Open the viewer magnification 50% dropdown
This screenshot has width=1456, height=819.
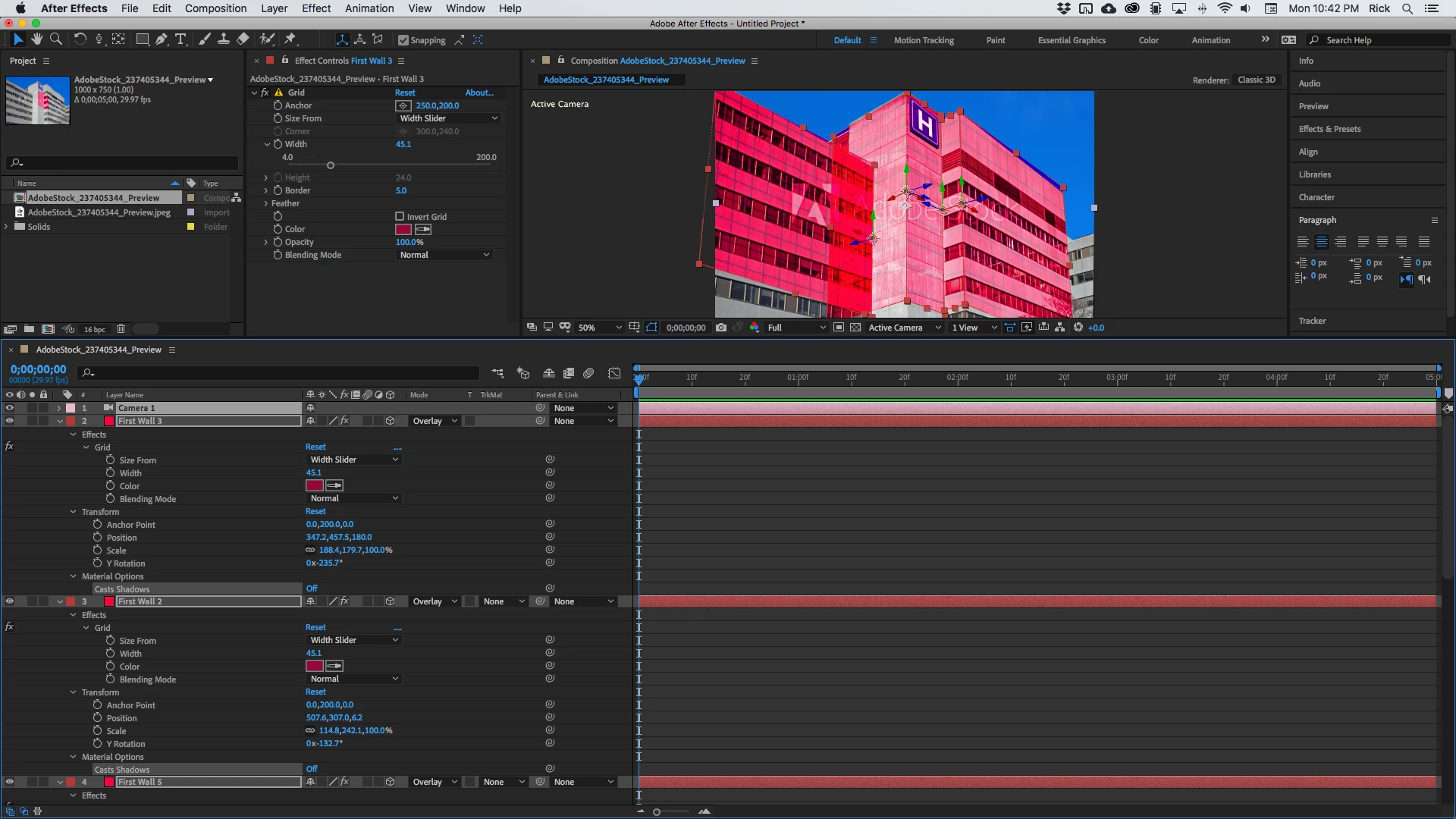point(599,328)
